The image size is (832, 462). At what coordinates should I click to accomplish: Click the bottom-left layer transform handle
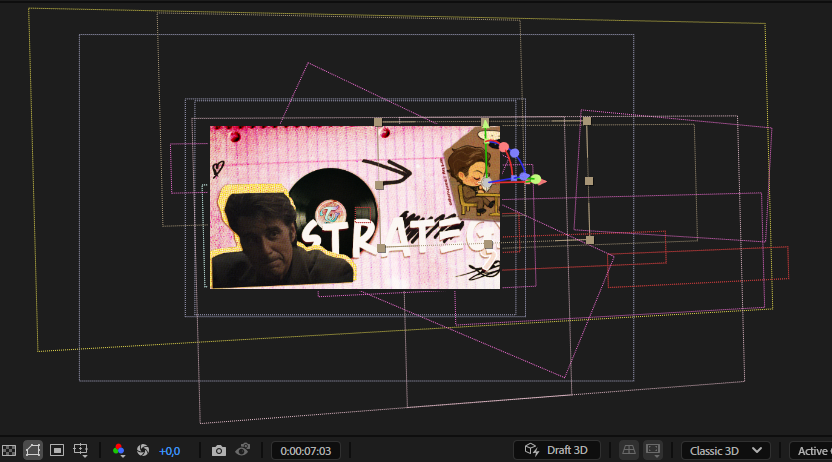pos(381,248)
